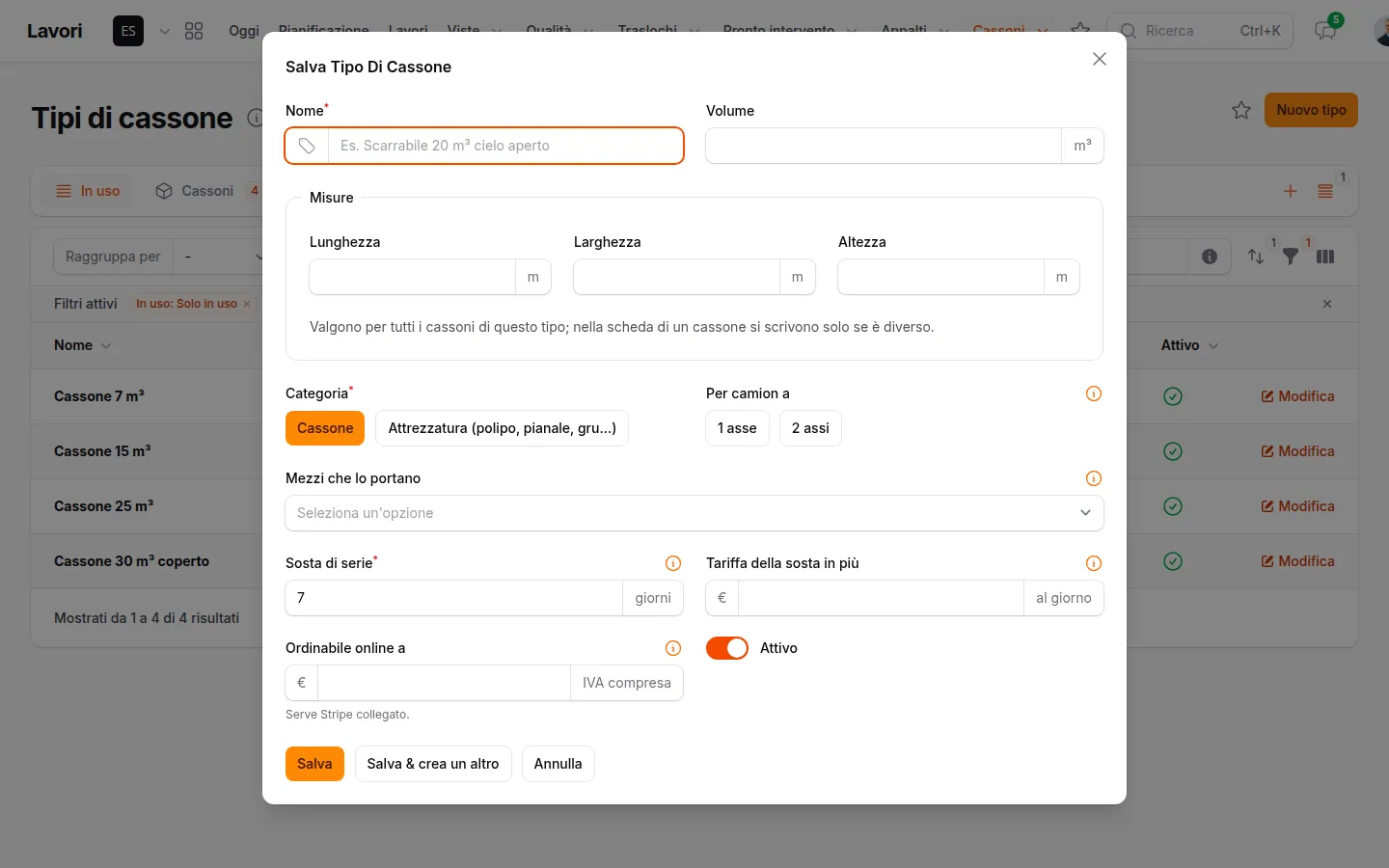
Task: Click the dark info circle icon in toolbar
Action: pos(1210,257)
